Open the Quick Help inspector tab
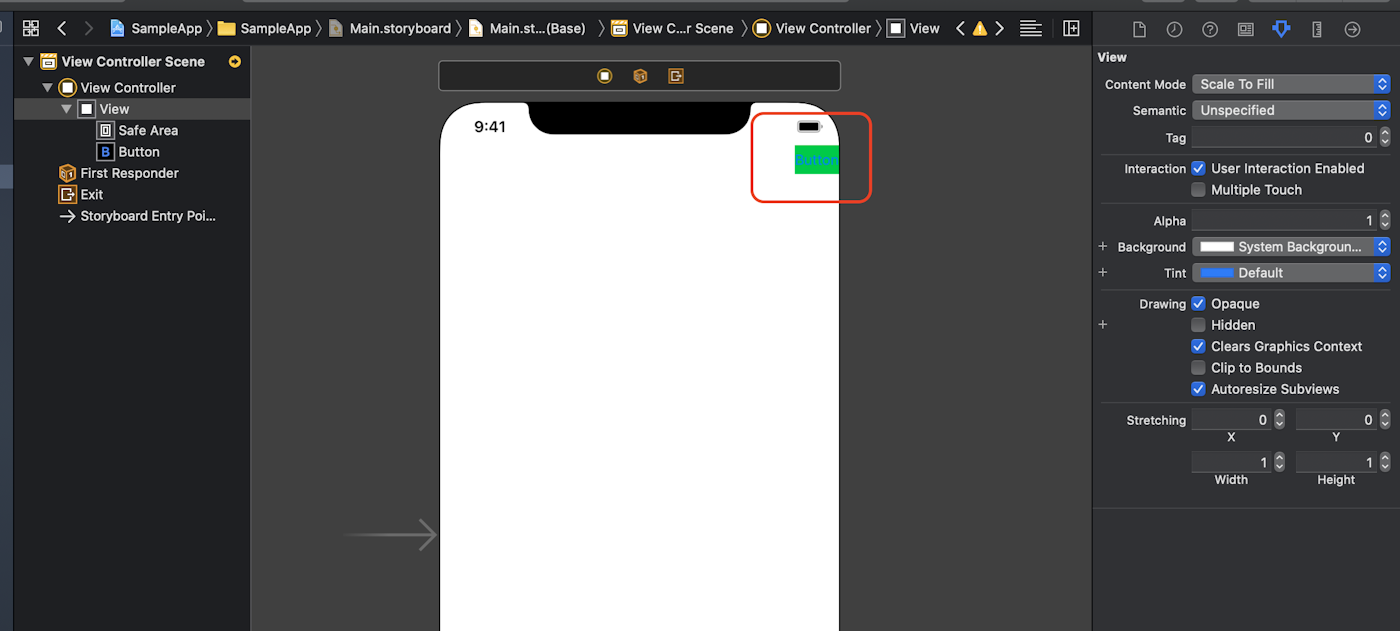 pos(1210,29)
